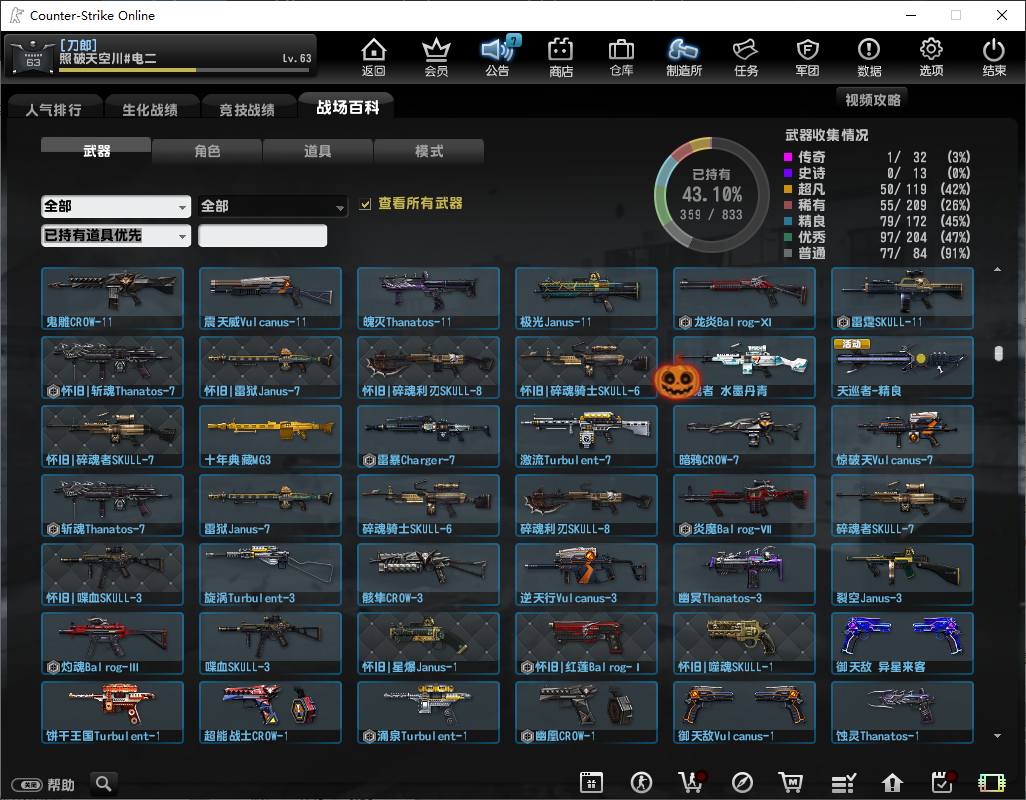Open the 任务 missions icon
This screenshot has height=800, width=1026.
(x=746, y=57)
